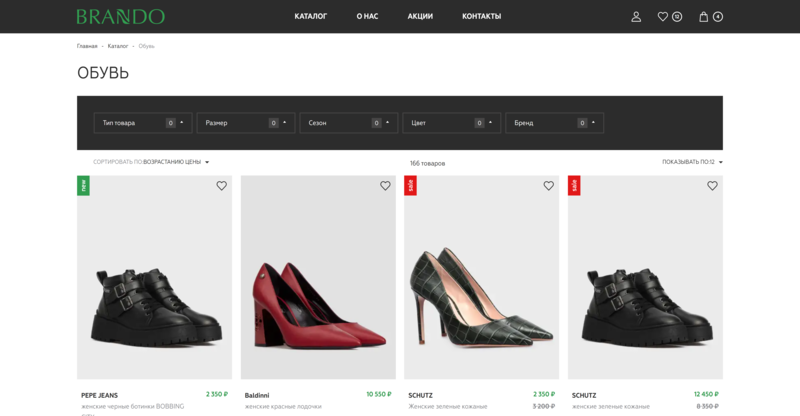Open the Акции menu item
This screenshot has width=800, height=416.
click(420, 16)
